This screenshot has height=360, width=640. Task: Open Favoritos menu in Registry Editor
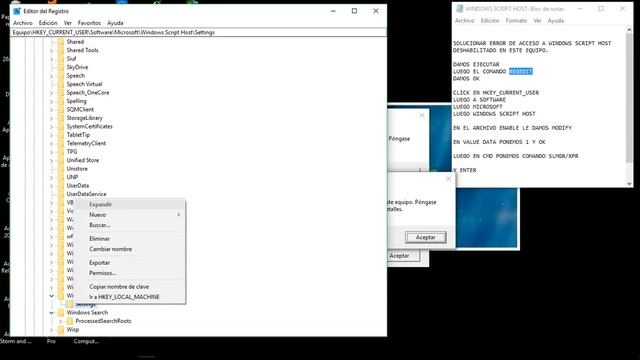89,23
